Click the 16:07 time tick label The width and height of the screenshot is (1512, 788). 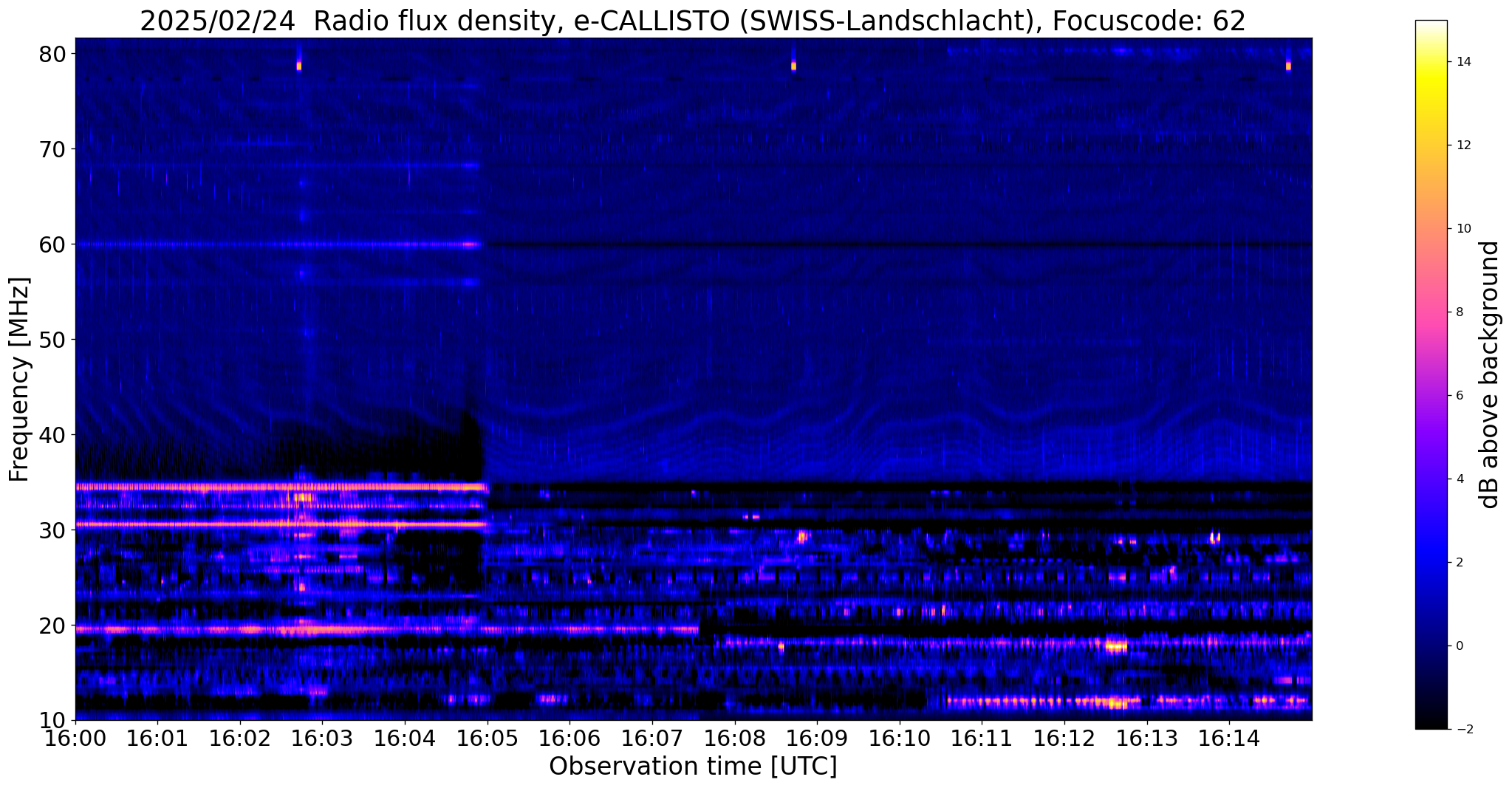[x=652, y=737]
